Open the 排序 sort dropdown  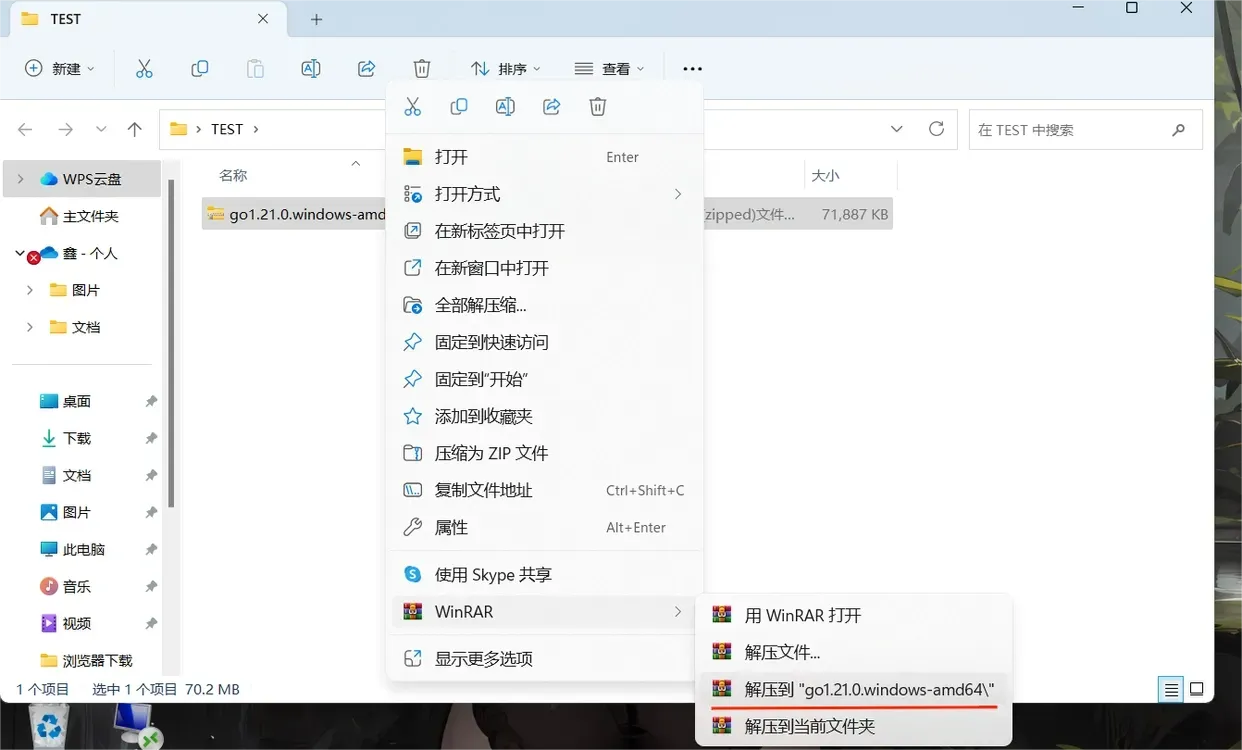(505, 69)
